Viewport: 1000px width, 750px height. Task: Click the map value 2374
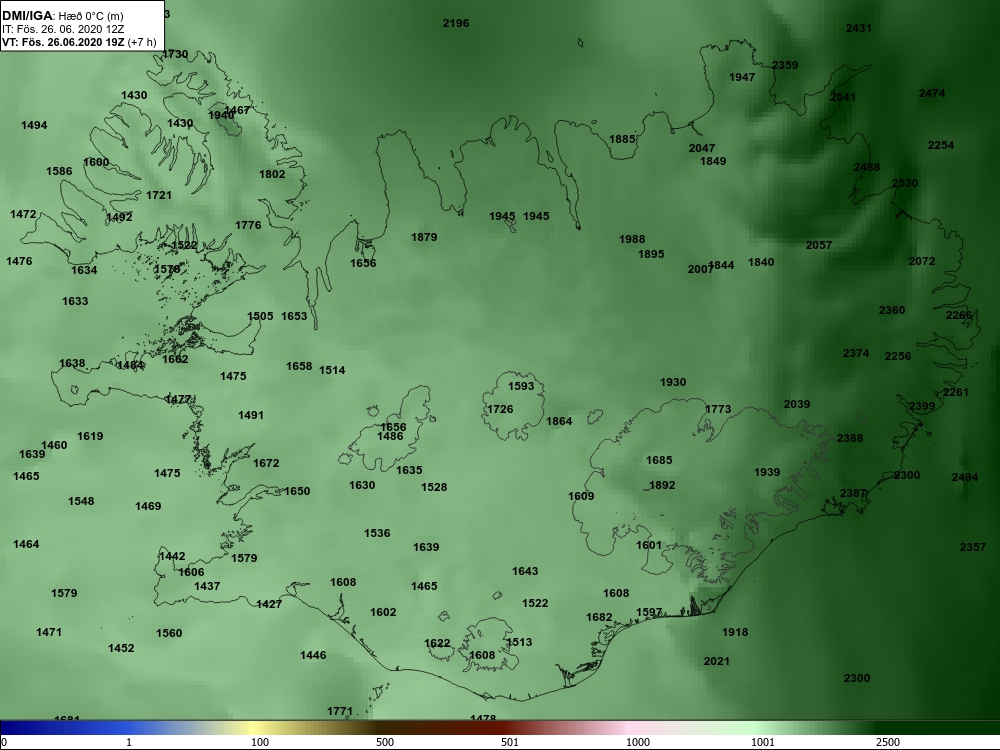click(x=856, y=353)
